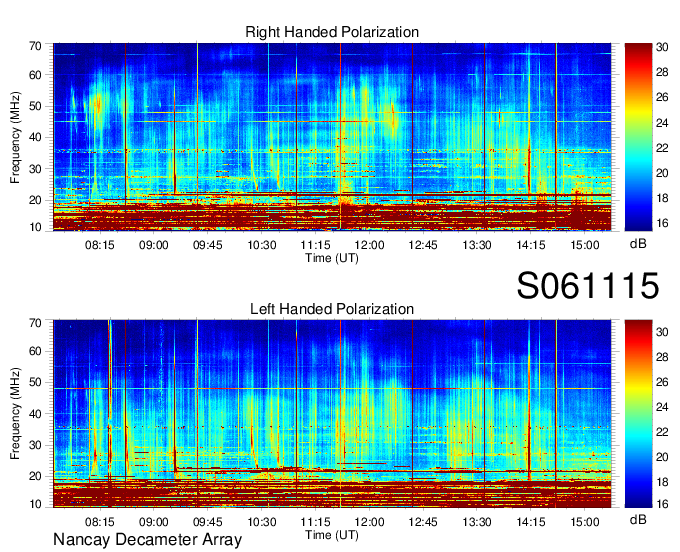Click 70 MHz tick on Right Handed frequency axis
The image size is (680, 552).
click(35, 46)
